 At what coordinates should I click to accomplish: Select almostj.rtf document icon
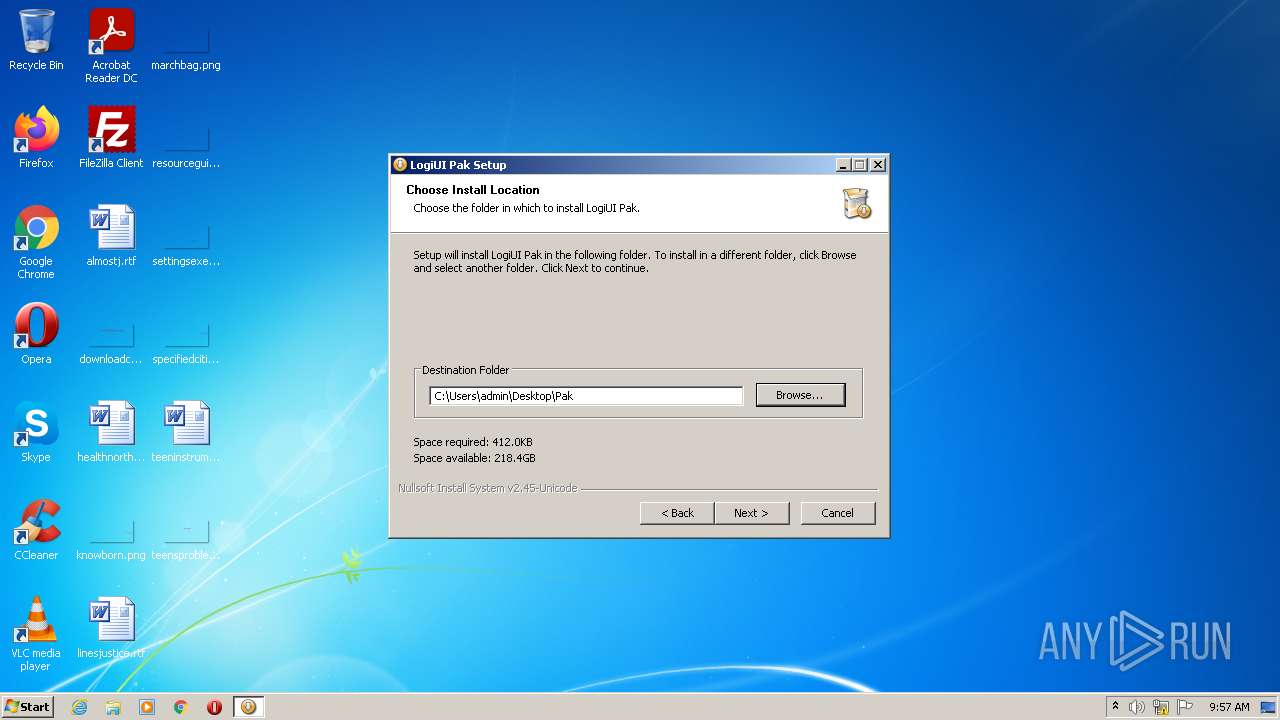click(111, 236)
